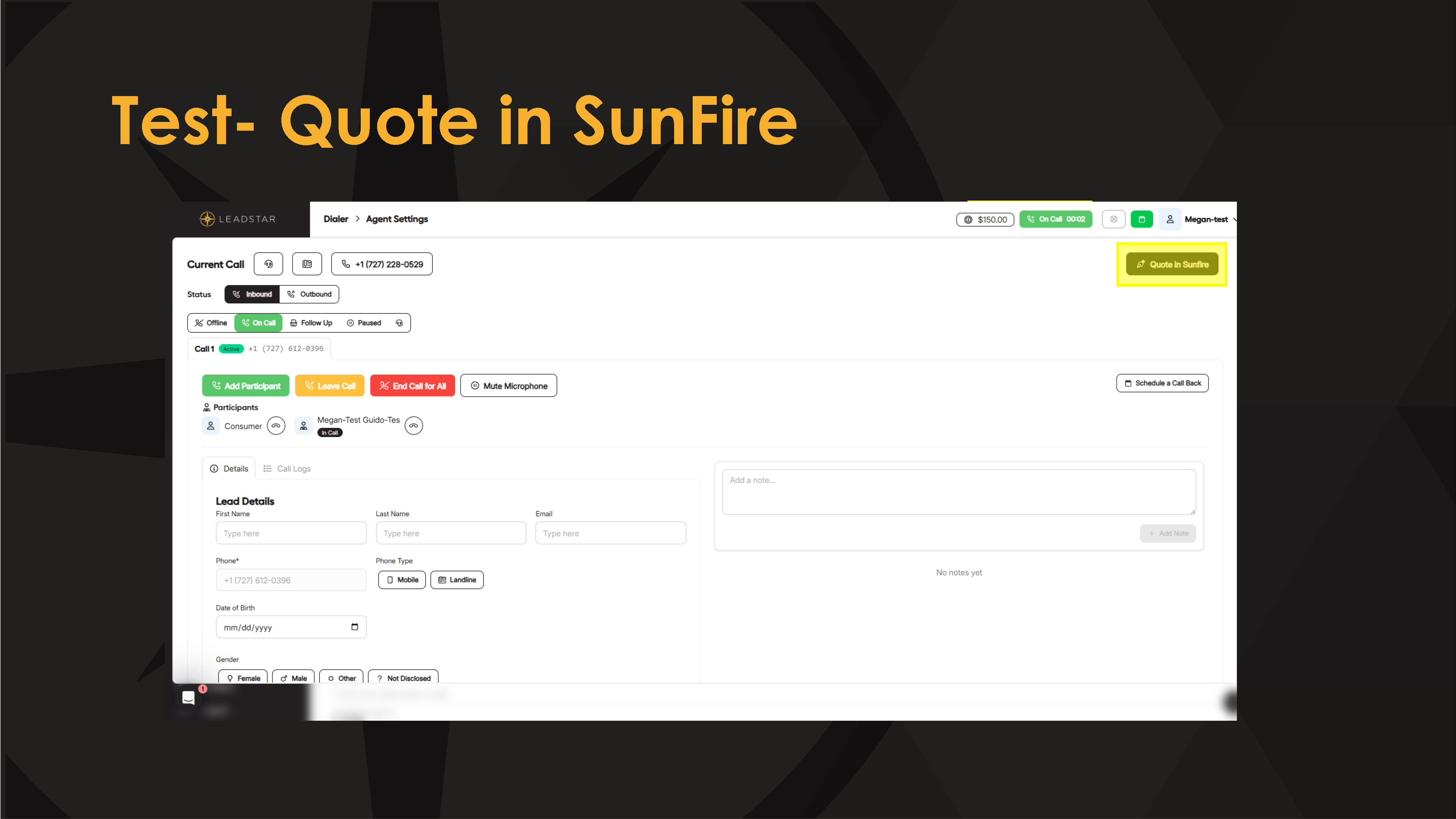Select Not Disclosed gender option
Image resolution: width=1456 pixels, height=819 pixels.
tap(403, 678)
